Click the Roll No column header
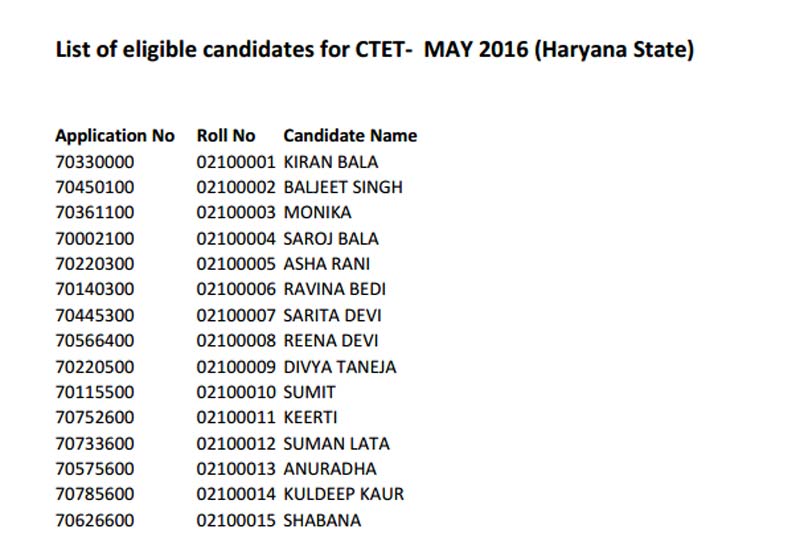The height and width of the screenshot is (533, 800). point(226,136)
